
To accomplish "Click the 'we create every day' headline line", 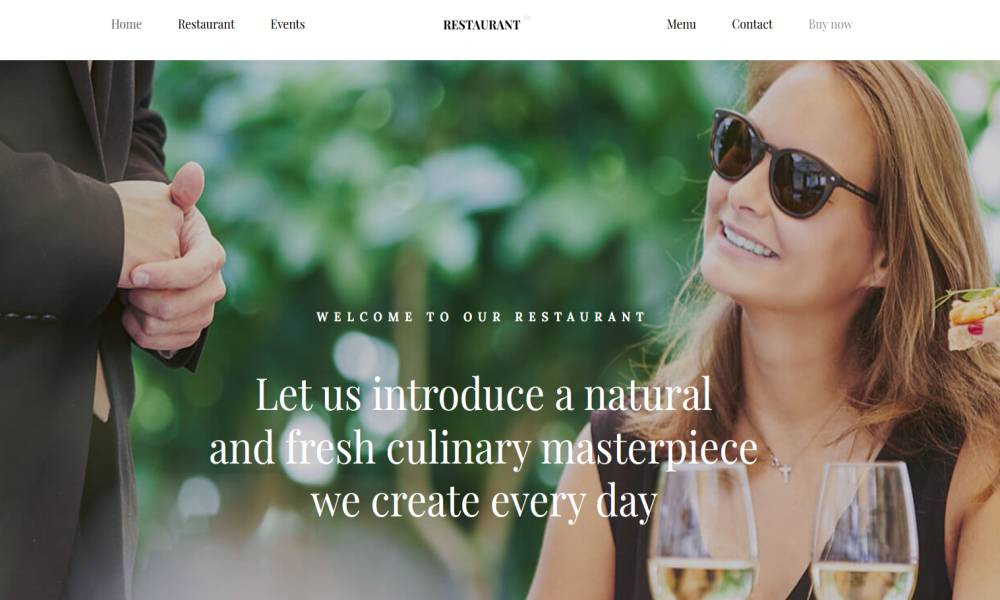I will click(x=484, y=502).
